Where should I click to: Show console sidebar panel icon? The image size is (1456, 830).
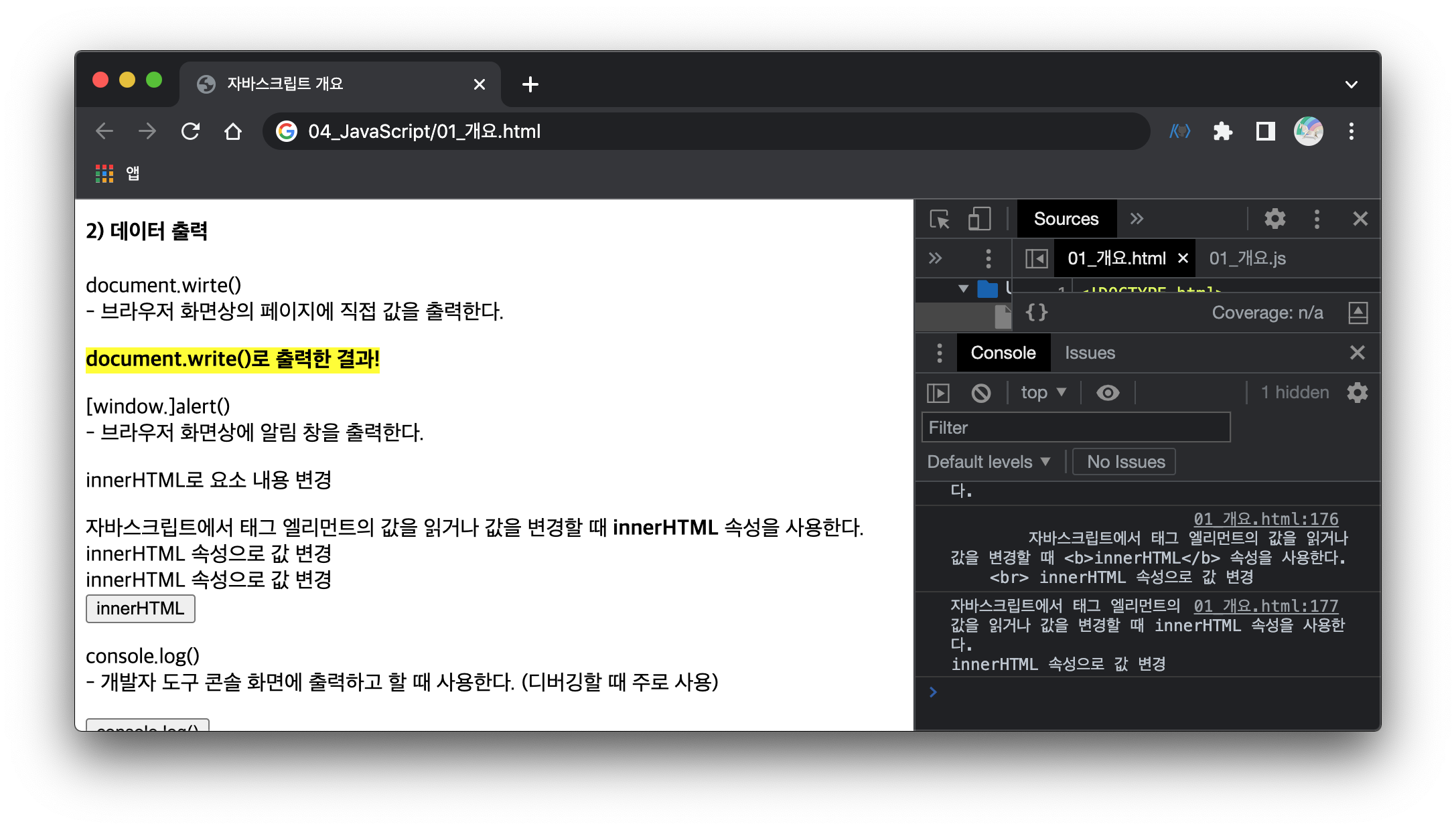click(x=938, y=393)
